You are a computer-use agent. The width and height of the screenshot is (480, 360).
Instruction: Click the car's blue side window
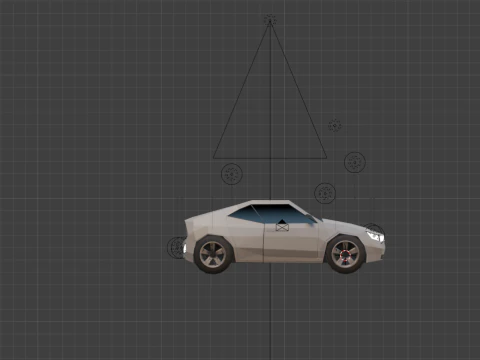point(271,214)
